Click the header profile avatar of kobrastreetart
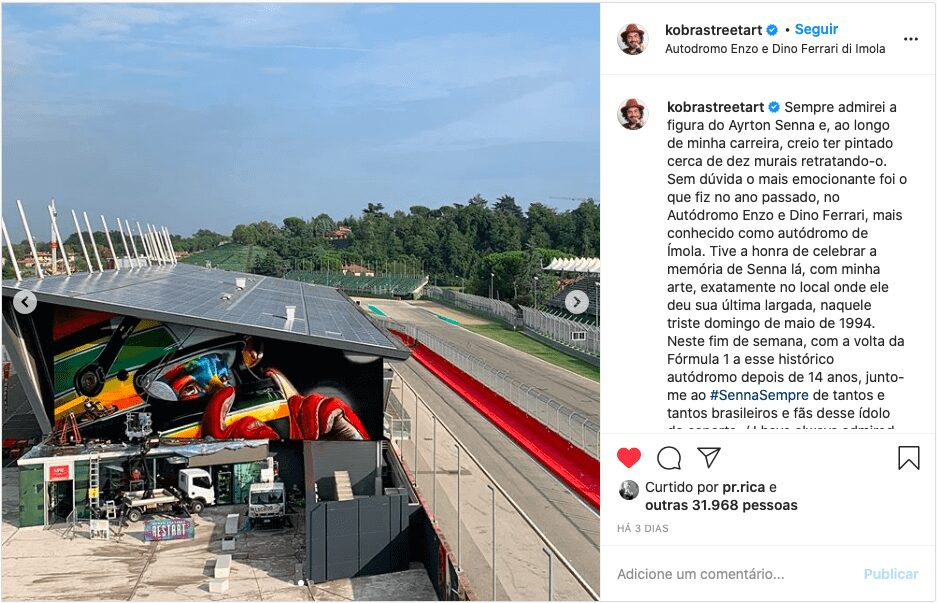The height and width of the screenshot is (603, 937). tap(633, 39)
